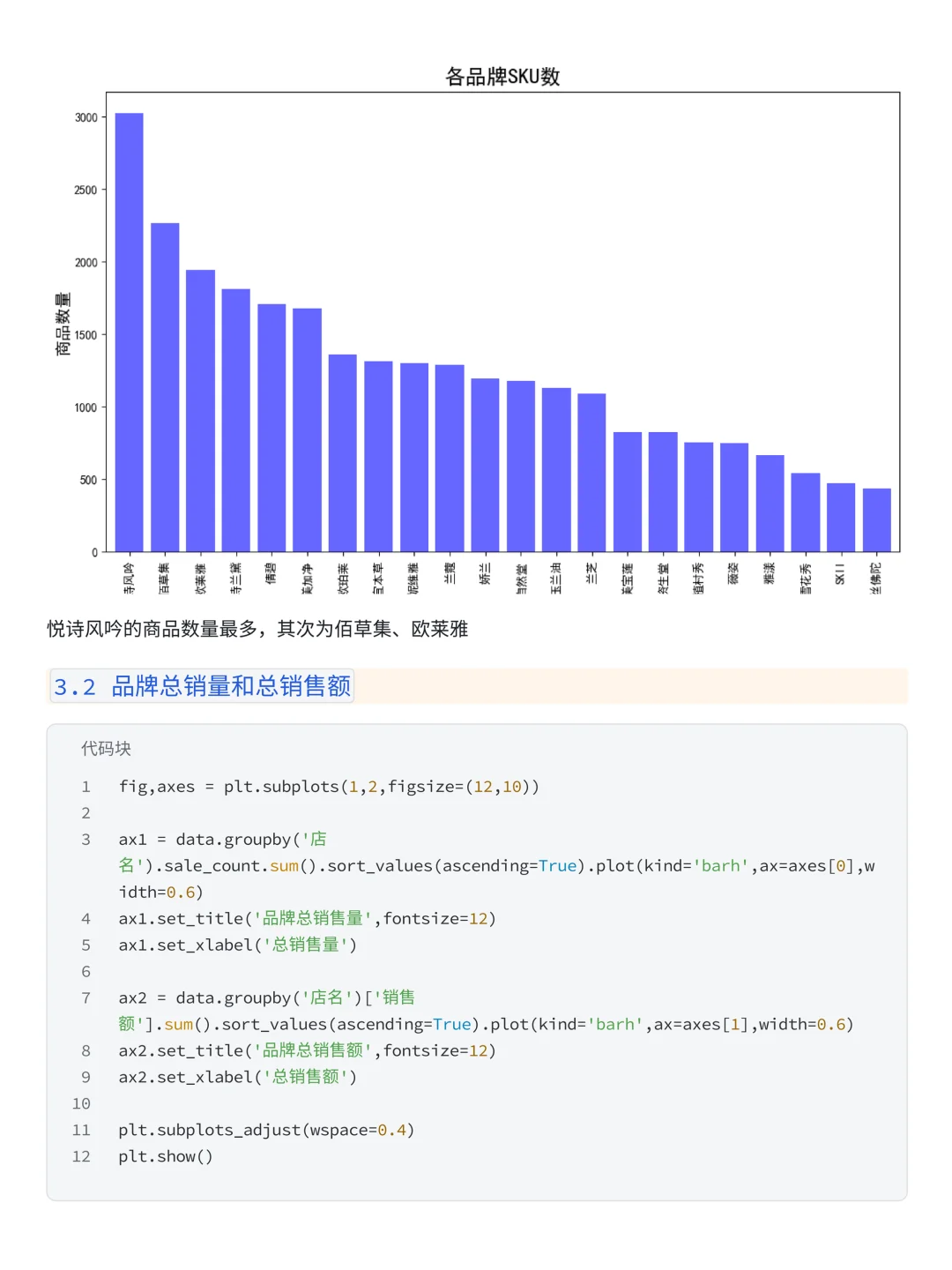The height and width of the screenshot is (1270, 952).
Task: Click the second-tallest bar in the chart
Action: click(x=165, y=388)
